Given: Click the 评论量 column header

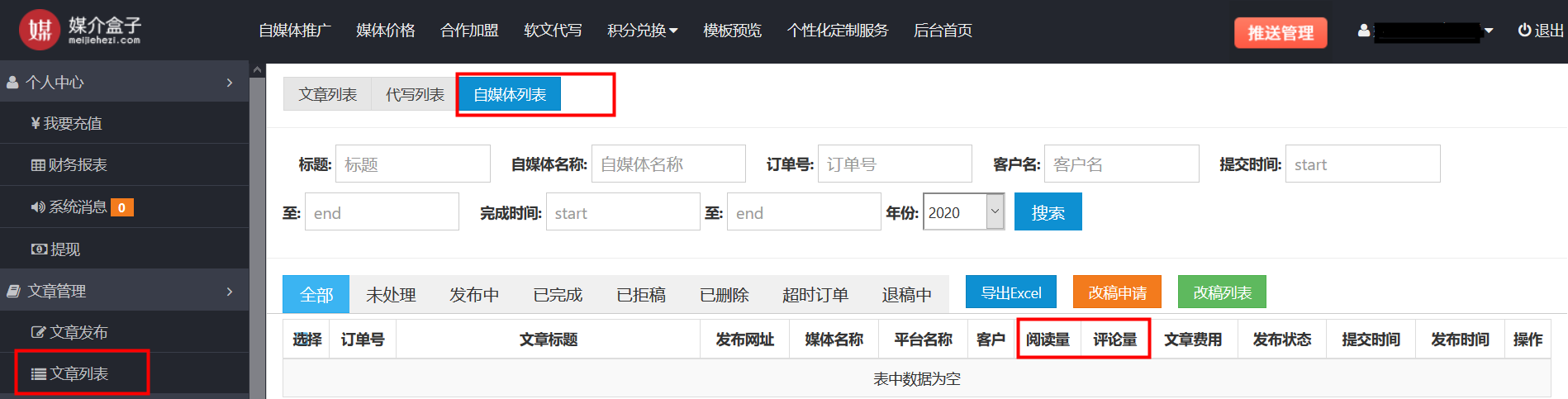Looking at the screenshot, I should (x=1115, y=340).
